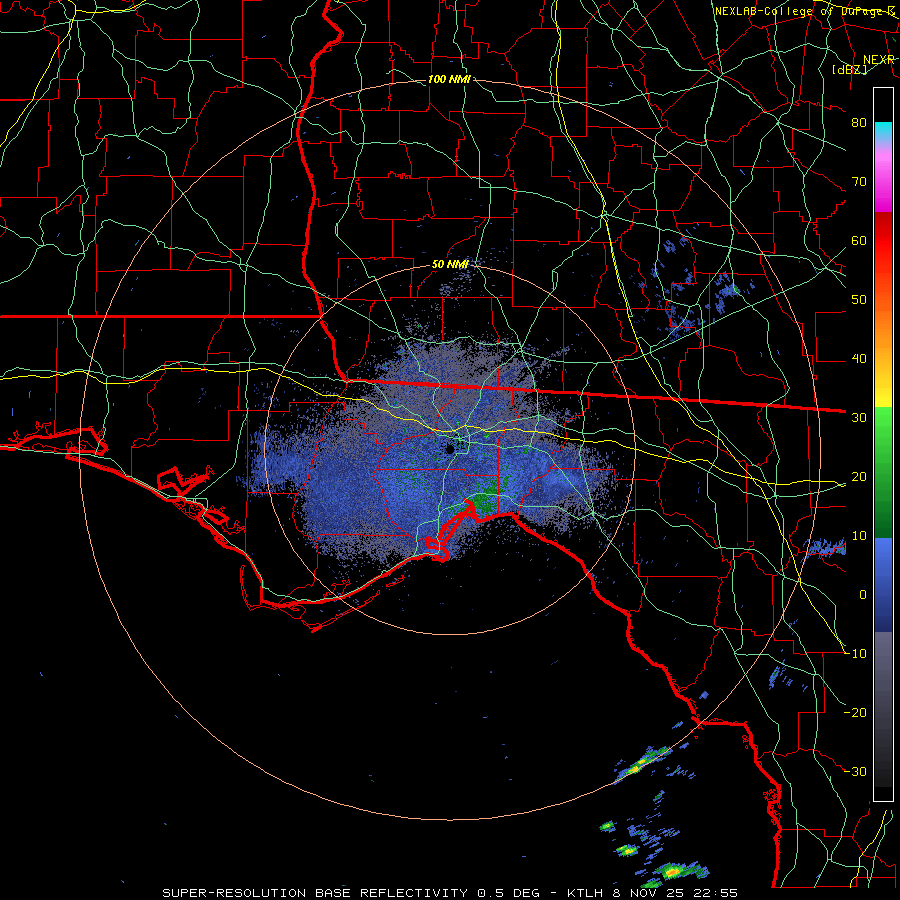Click the 80 value on the dBZ scale
The width and height of the screenshot is (900, 900).
click(859, 122)
